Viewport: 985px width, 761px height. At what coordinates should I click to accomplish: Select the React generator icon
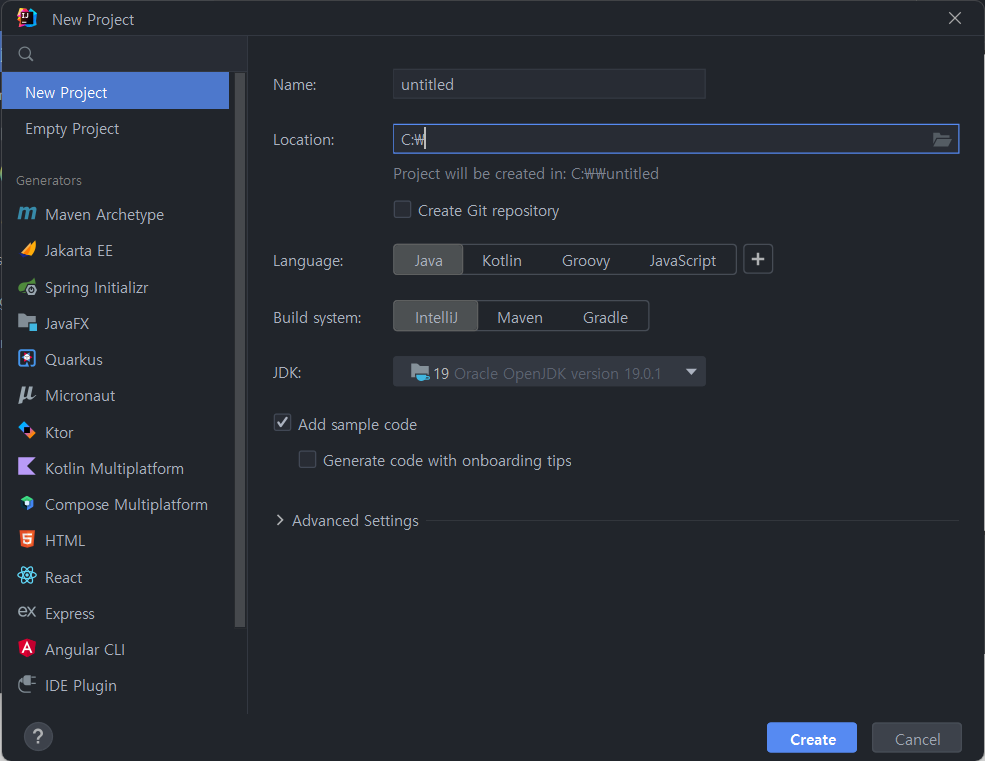click(27, 576)
